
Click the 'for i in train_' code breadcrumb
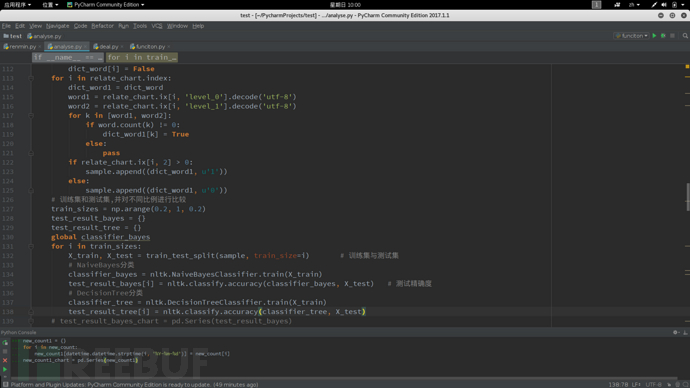pos(142,58)
